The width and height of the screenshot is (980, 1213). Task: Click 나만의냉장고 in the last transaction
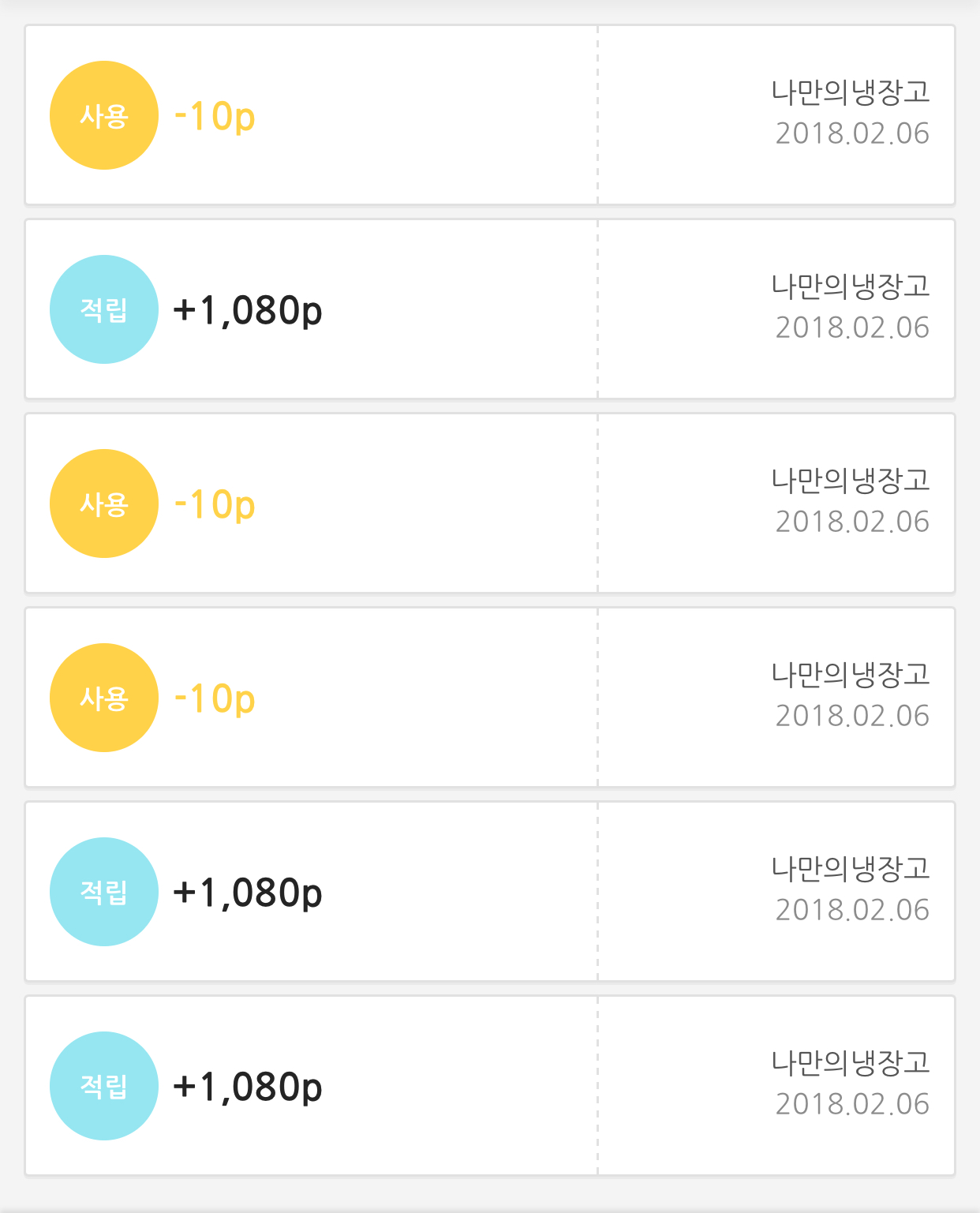click(851, 1063)
